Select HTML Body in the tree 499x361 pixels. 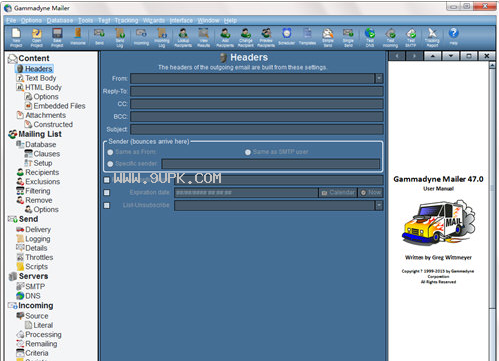(39, 87)
